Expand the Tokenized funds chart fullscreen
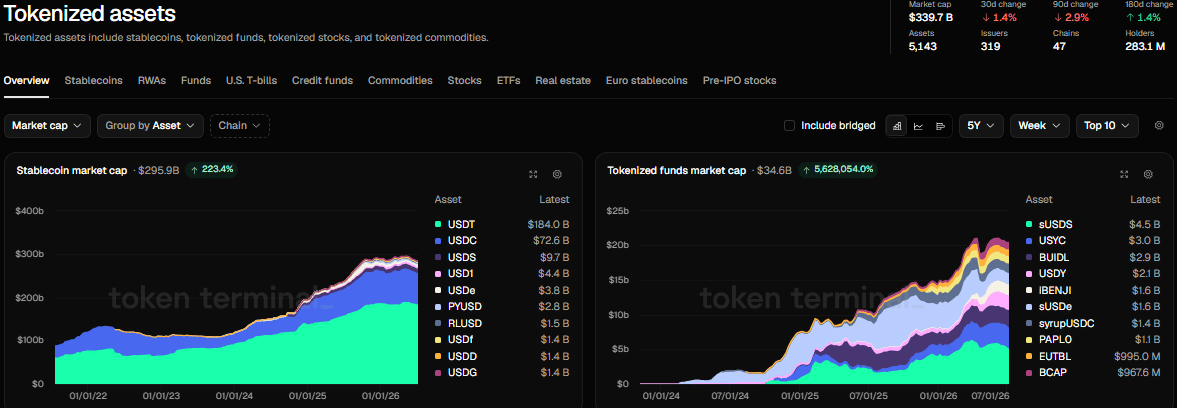 1124,174
